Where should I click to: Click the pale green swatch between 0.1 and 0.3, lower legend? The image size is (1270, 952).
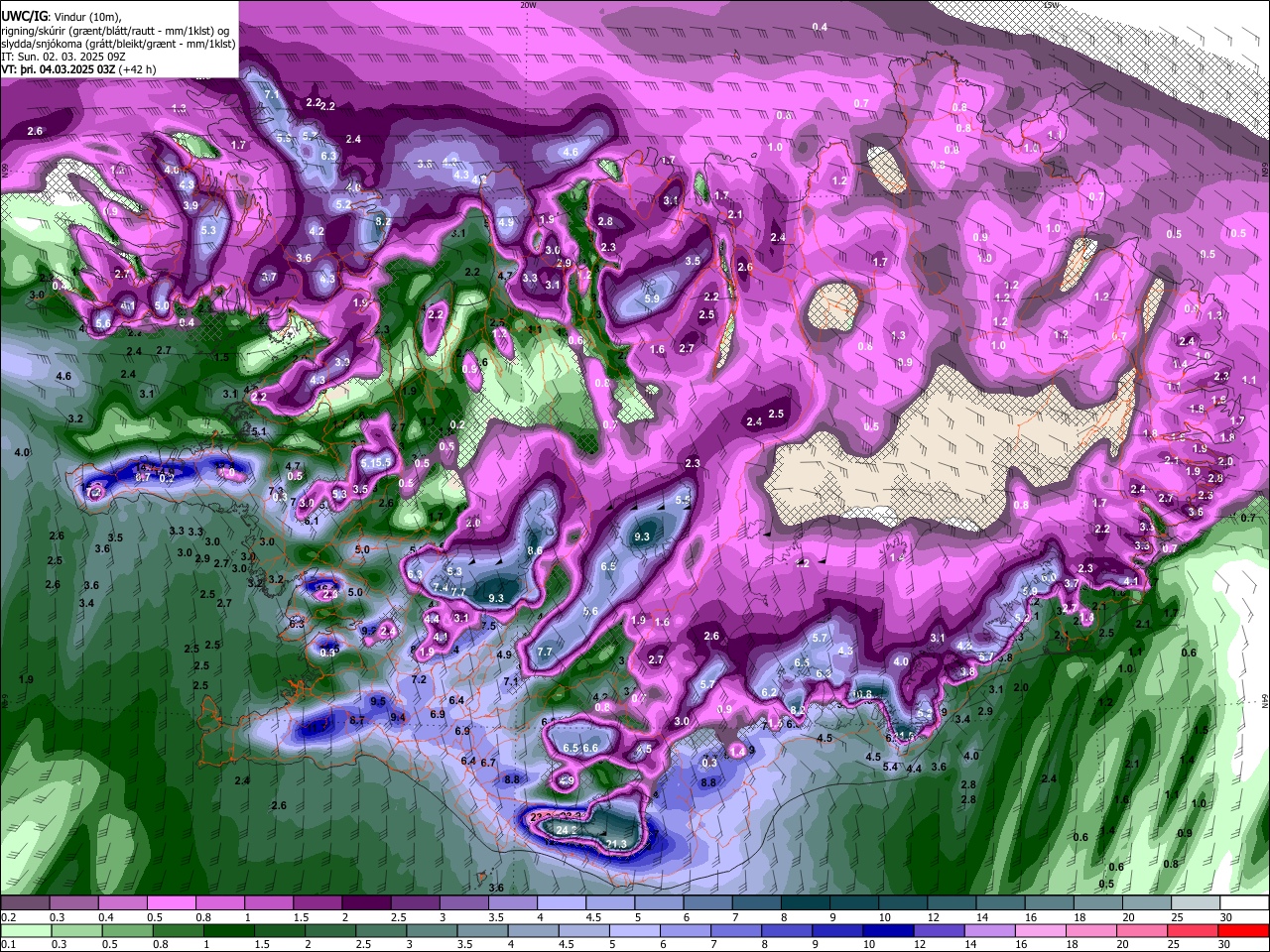click(x=25, y=931)
